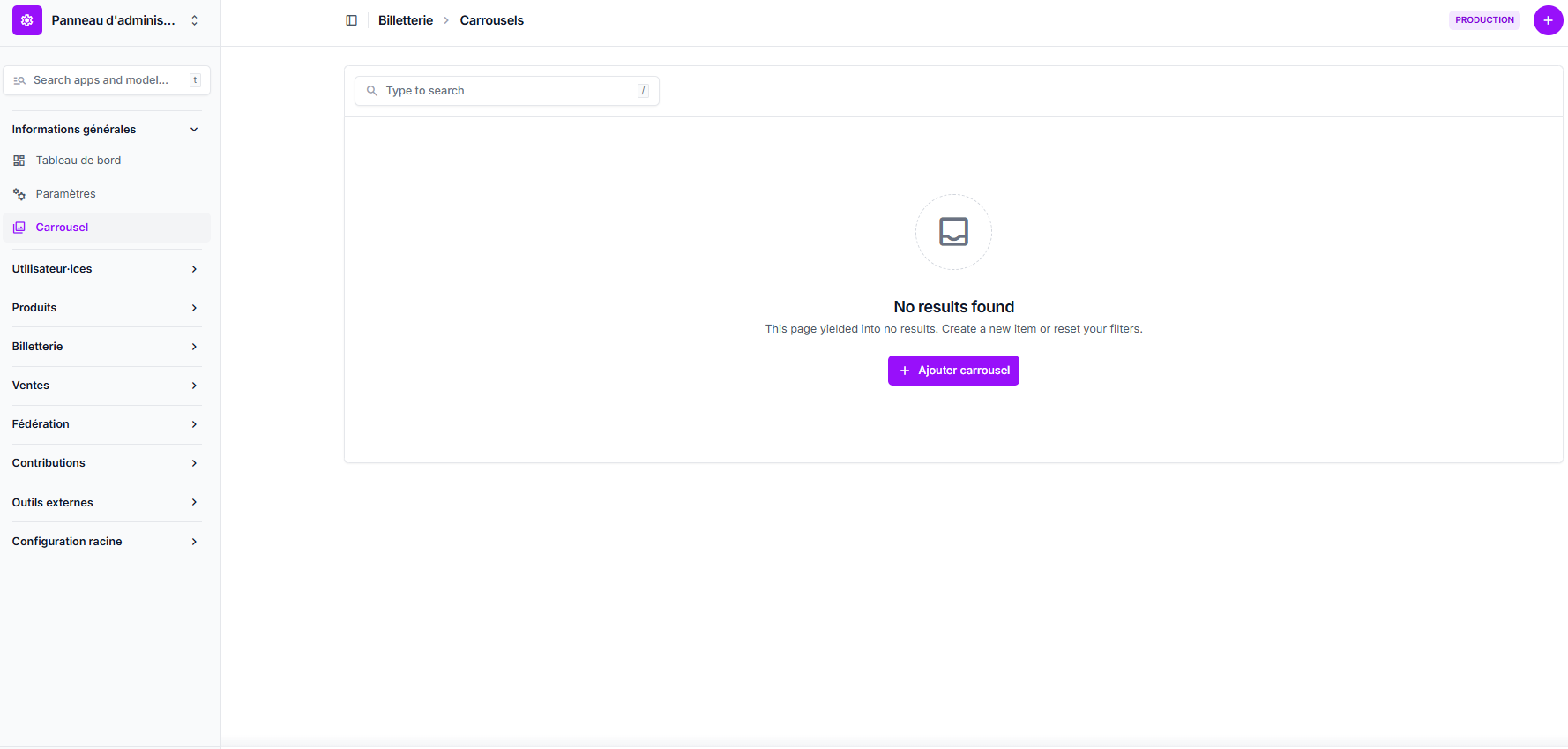Toggle the sidebar collapse icon
This screenshot has width=1568, height=749.
point(351,20)
